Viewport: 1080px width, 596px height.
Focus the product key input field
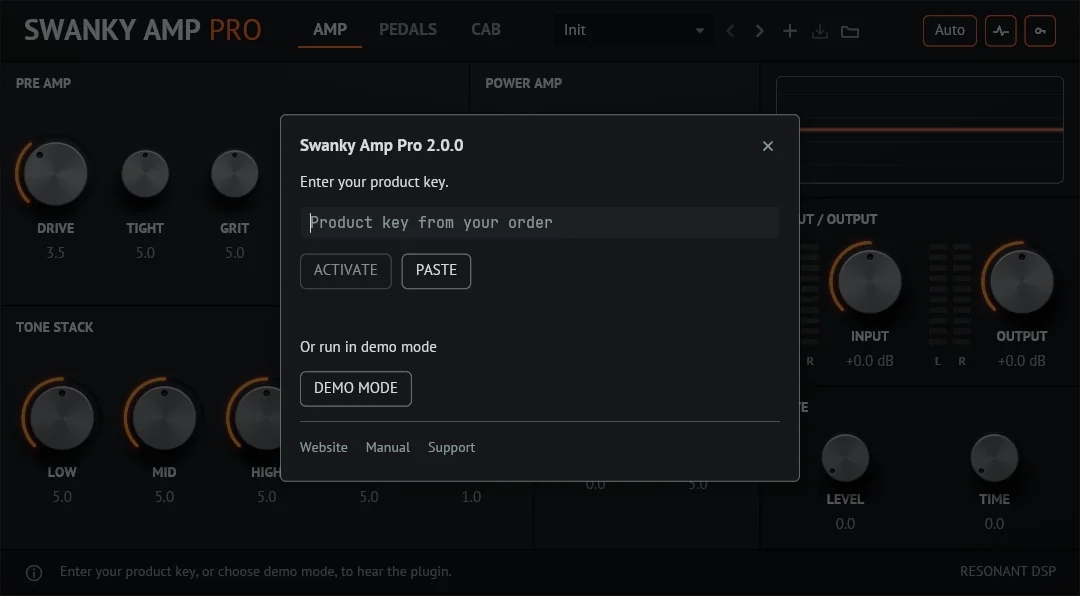coord(540,223)
